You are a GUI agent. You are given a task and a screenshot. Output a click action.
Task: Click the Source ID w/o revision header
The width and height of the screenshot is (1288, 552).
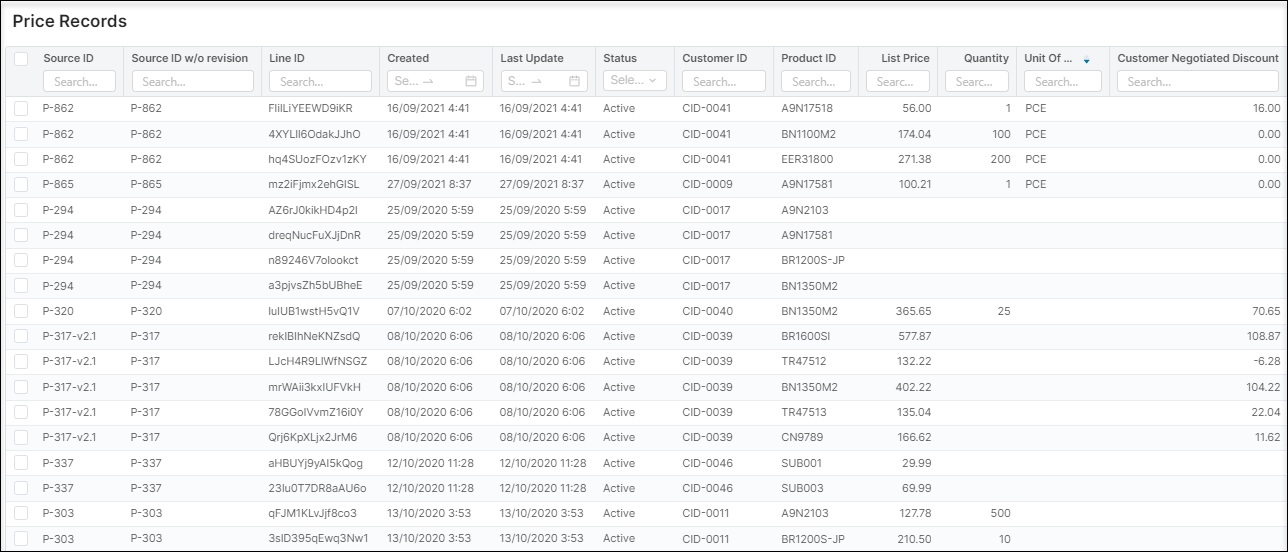(x=189, y=58)
